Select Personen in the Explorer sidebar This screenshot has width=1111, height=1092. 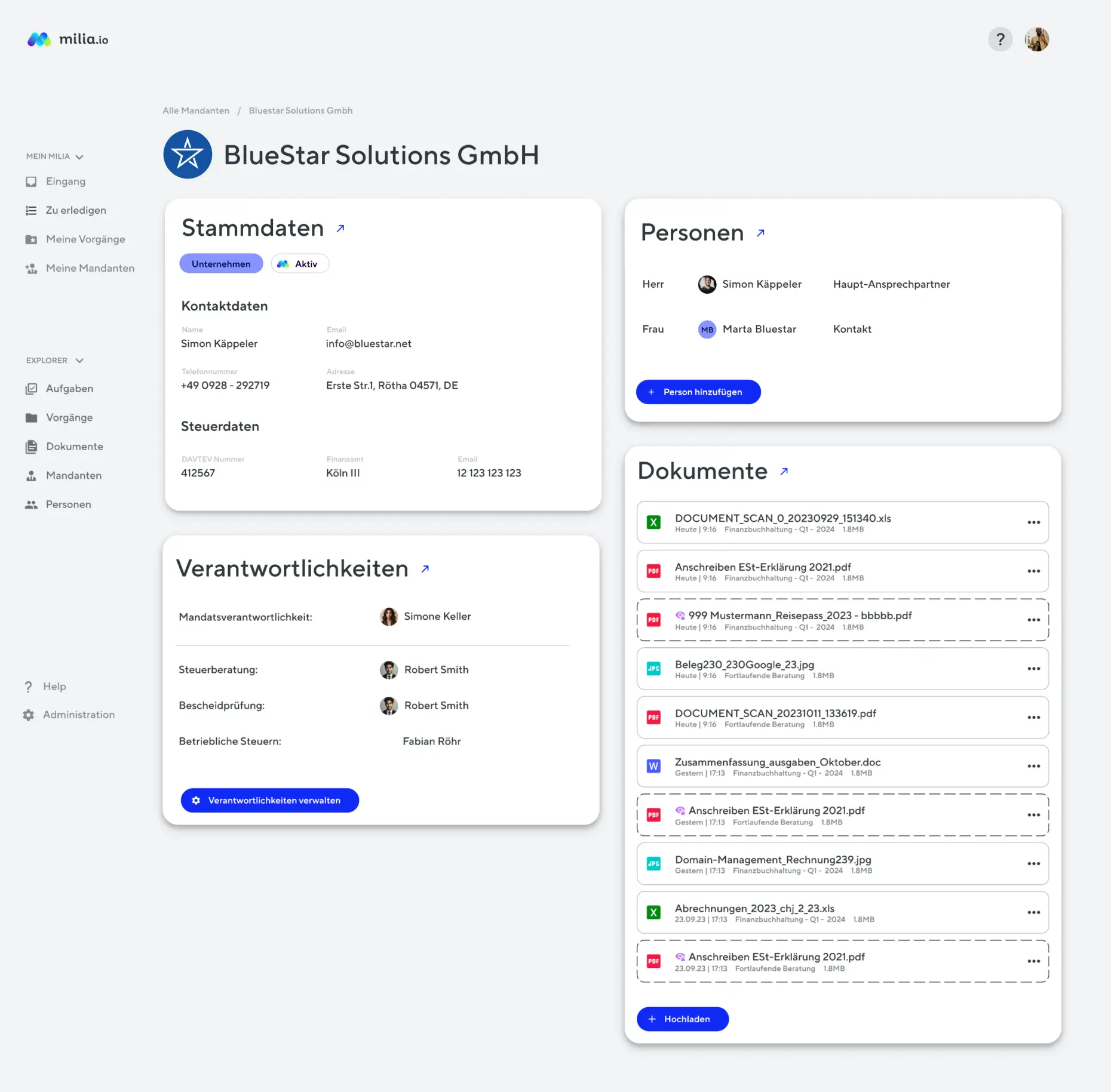pos(68,504)
